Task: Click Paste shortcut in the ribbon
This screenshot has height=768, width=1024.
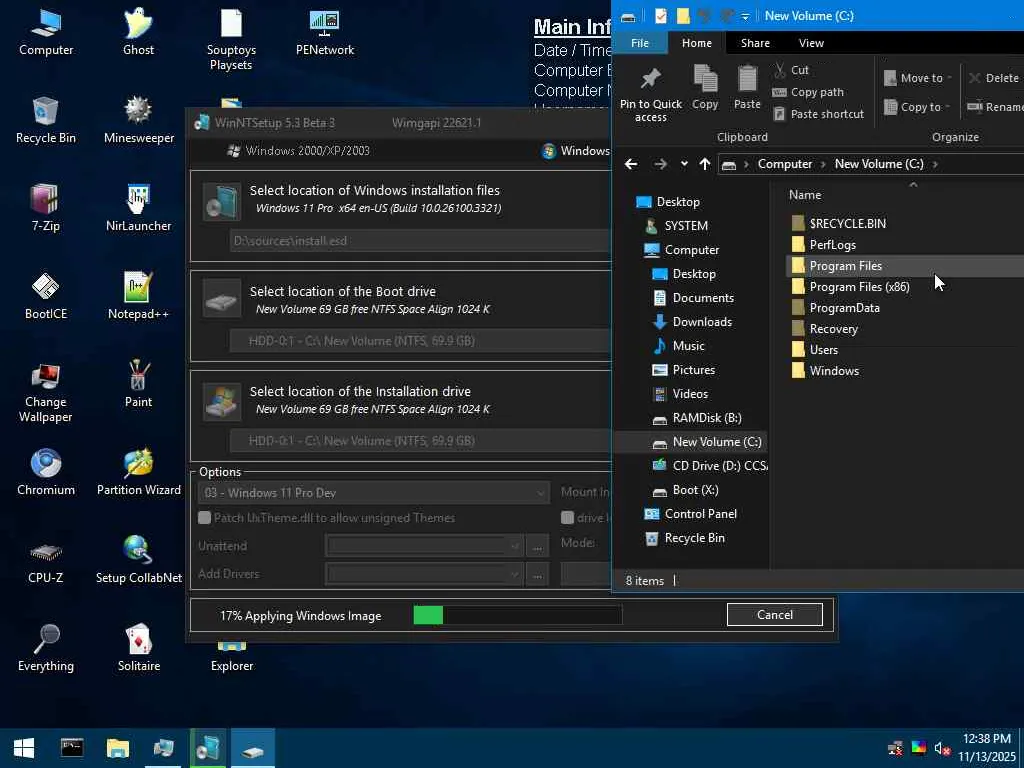Action: click(x=818, y=114)
